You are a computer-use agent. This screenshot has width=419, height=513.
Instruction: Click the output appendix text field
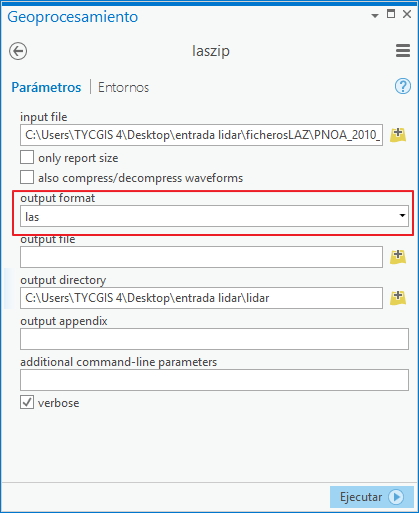tap(214, 339)
